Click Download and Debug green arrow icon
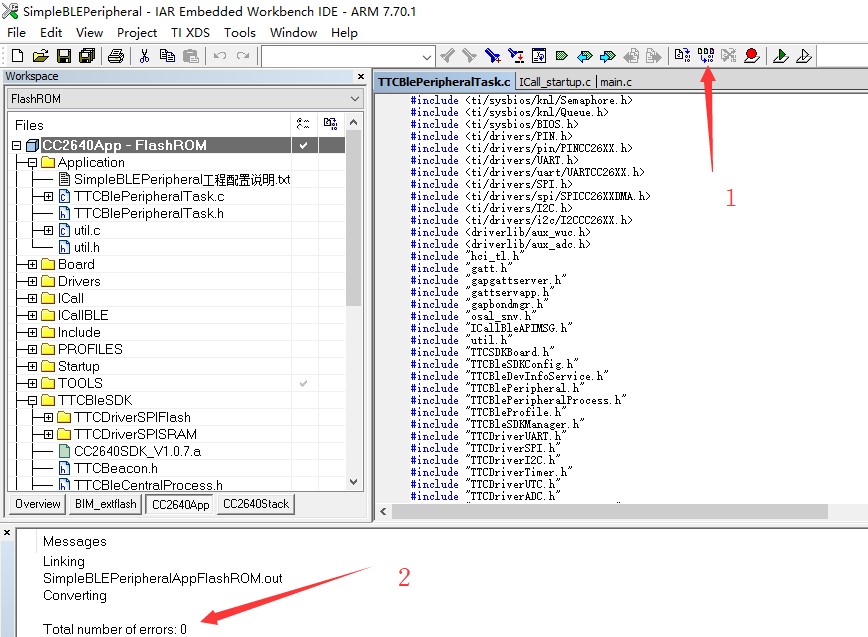The width and height of the screenshot is (868, 637). [781, 56]
